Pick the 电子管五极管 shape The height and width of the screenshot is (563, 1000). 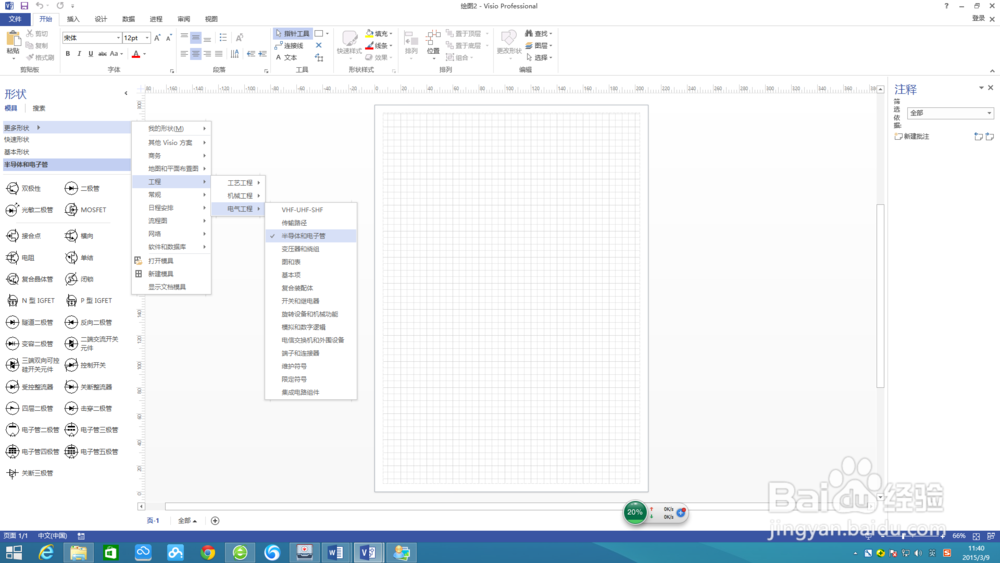coord(92,451)
